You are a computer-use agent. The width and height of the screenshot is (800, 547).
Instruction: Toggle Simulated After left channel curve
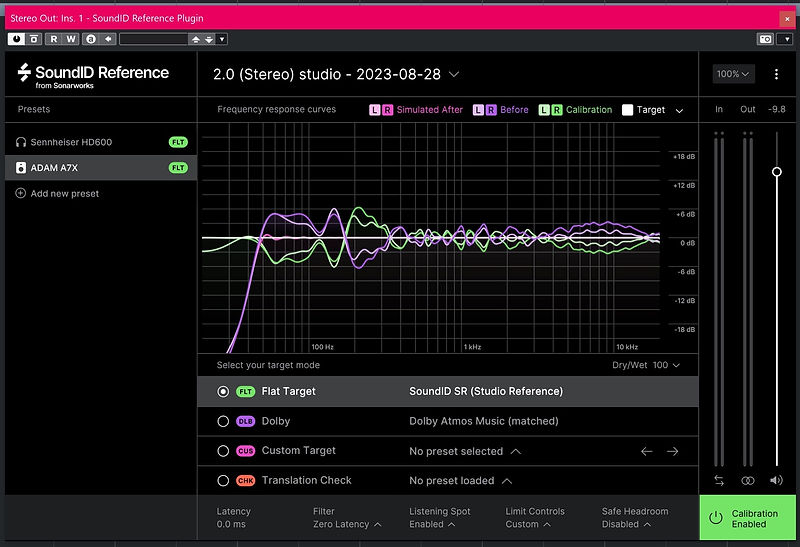(374, 110)
